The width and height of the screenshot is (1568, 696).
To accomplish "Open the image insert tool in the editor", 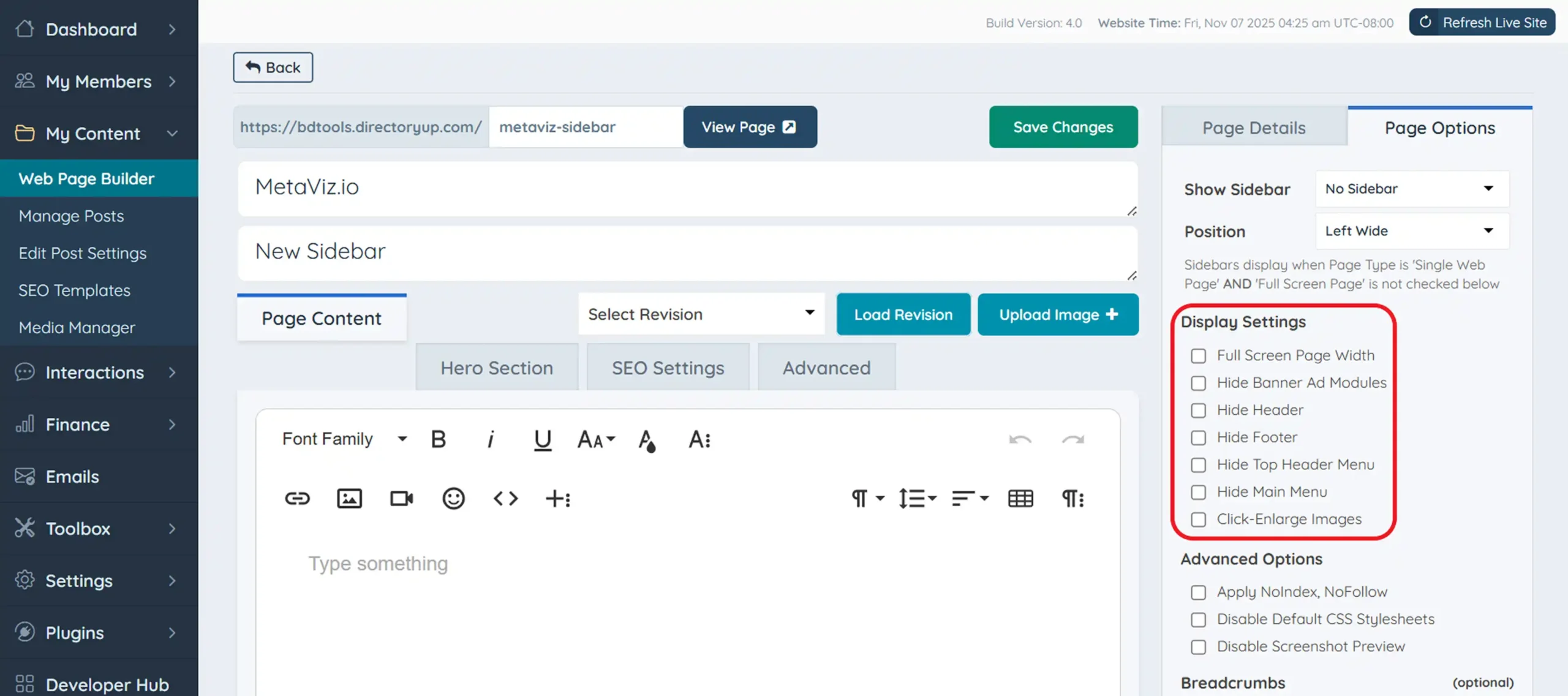I will tap(349, 498).
